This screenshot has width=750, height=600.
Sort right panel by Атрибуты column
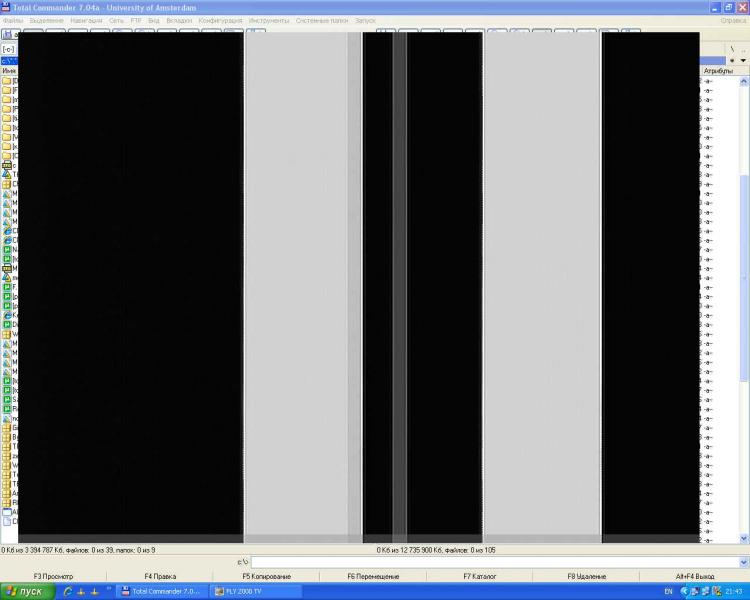click(x=720, y=71)
